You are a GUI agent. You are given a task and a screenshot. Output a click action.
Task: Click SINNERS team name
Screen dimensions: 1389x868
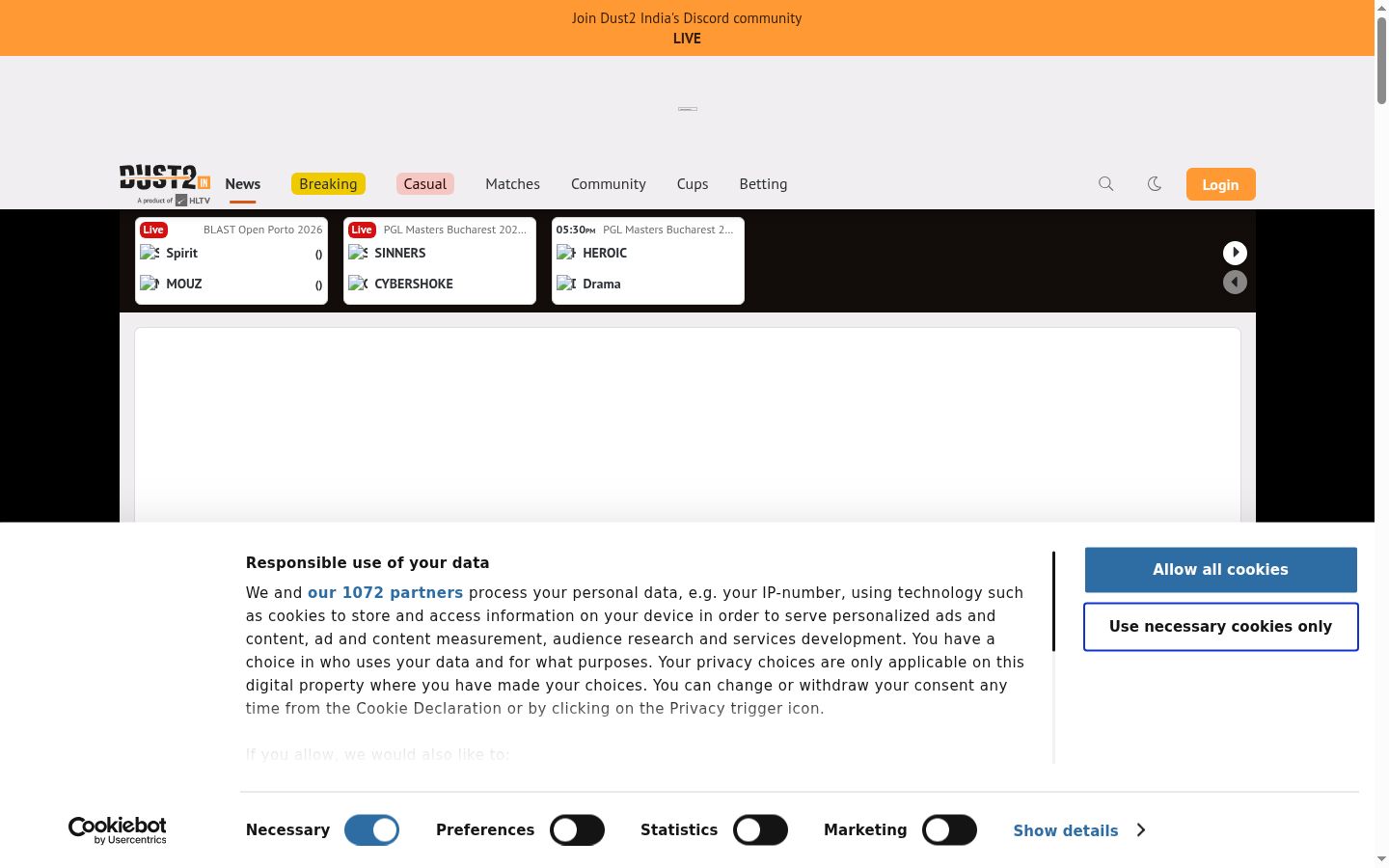[x=400, y=253]
